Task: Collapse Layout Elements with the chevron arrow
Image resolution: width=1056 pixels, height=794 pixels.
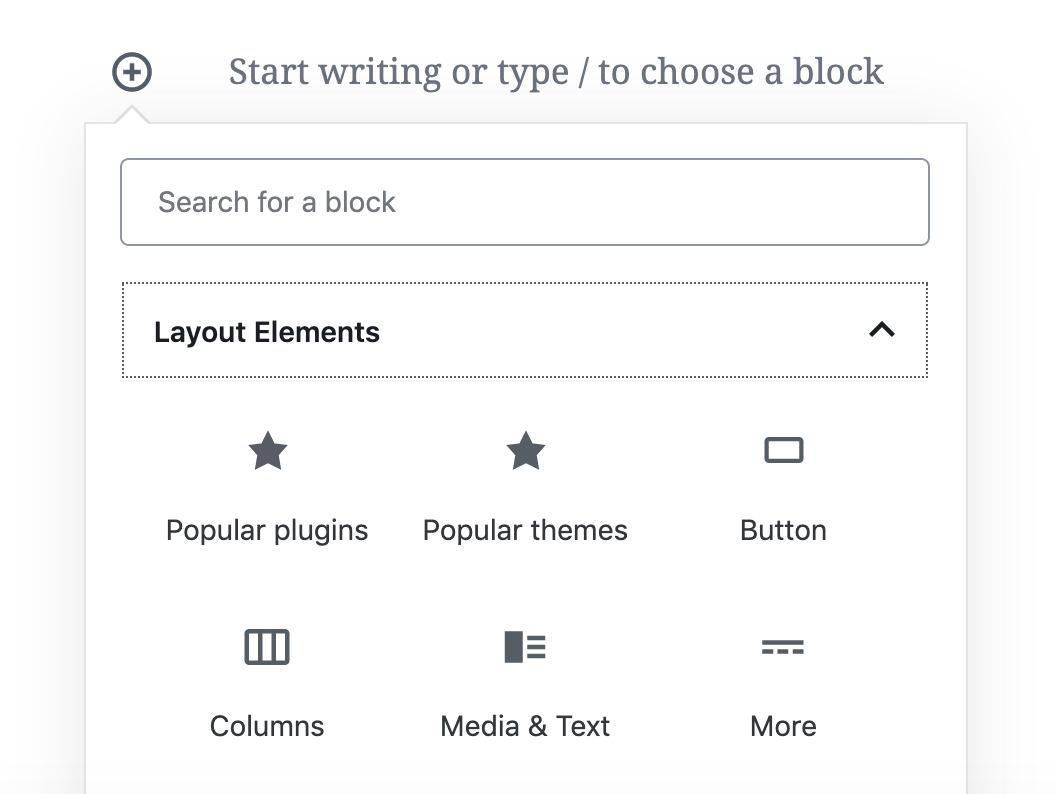Action: [881, 330]
